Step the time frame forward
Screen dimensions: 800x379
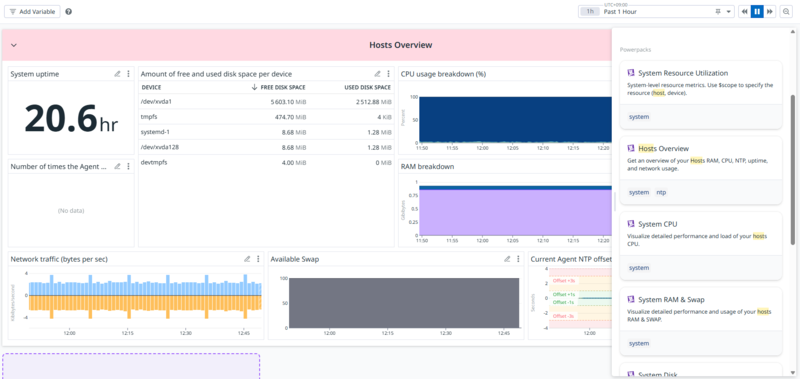770,11
